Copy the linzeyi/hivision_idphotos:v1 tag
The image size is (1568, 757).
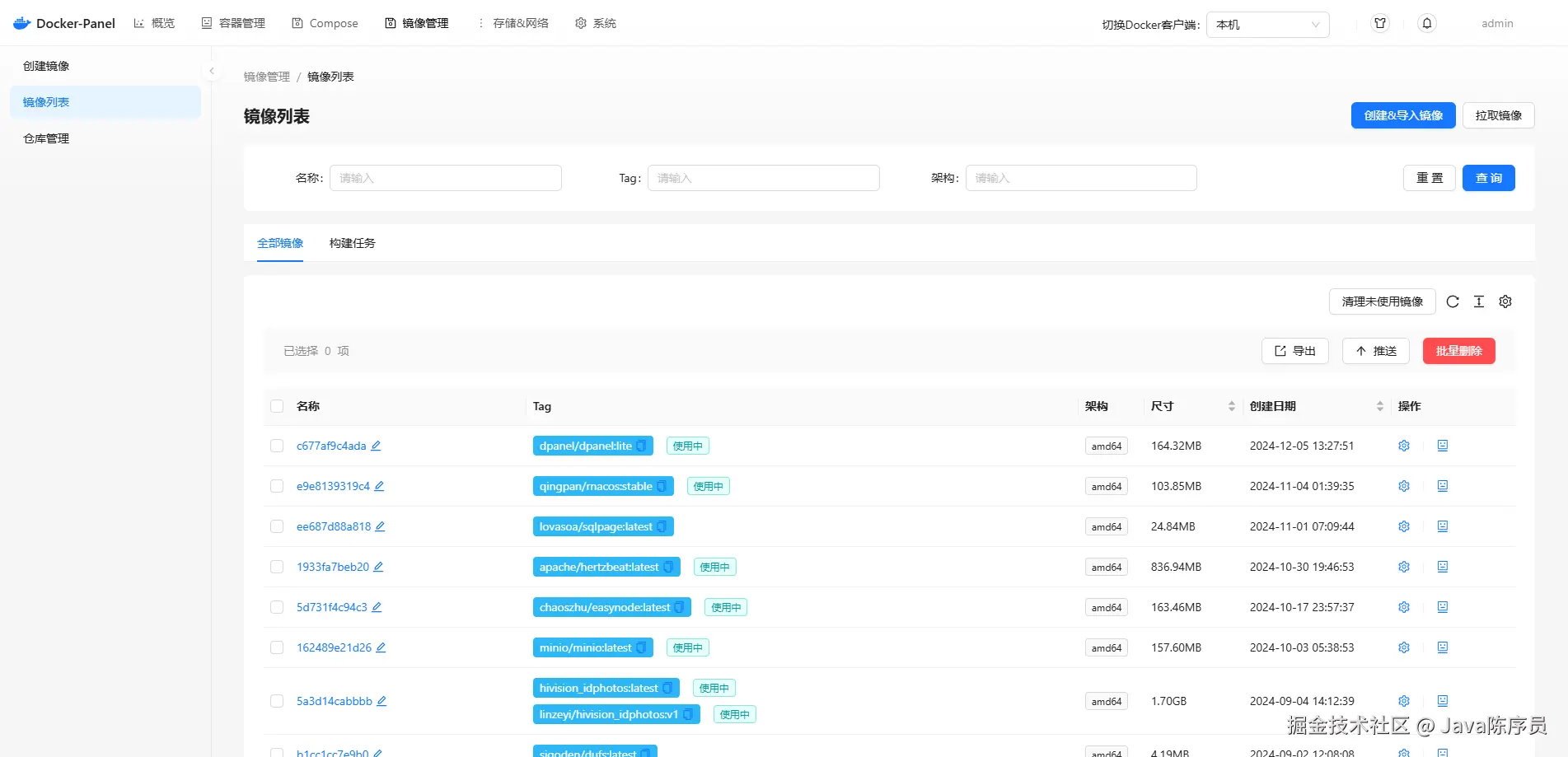tap(688, 714)
